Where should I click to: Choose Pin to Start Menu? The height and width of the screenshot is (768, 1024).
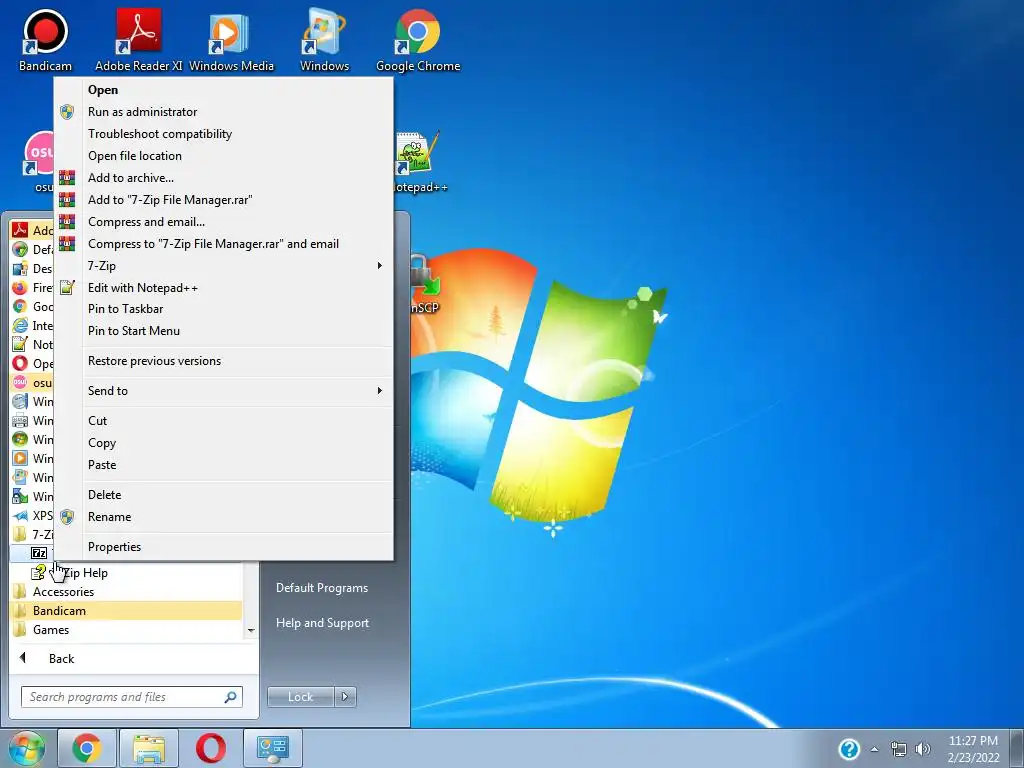point(223,331)
